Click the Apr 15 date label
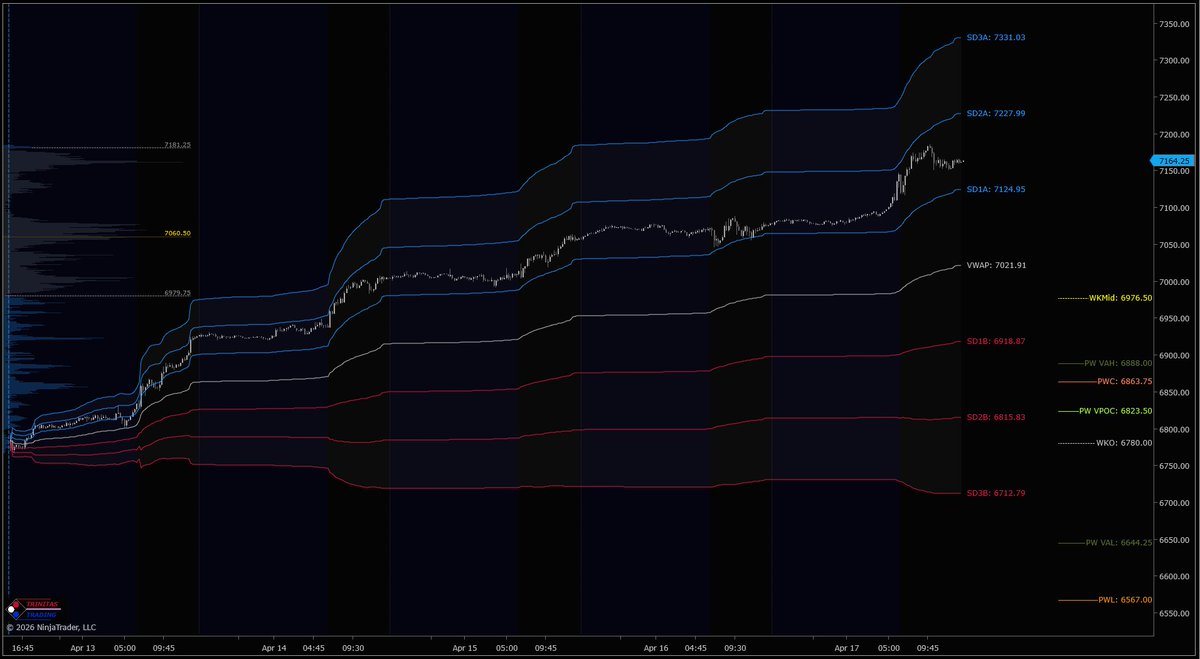Image resolution: width=1200 pixels, height=659 pixels. tap(465, 648)
